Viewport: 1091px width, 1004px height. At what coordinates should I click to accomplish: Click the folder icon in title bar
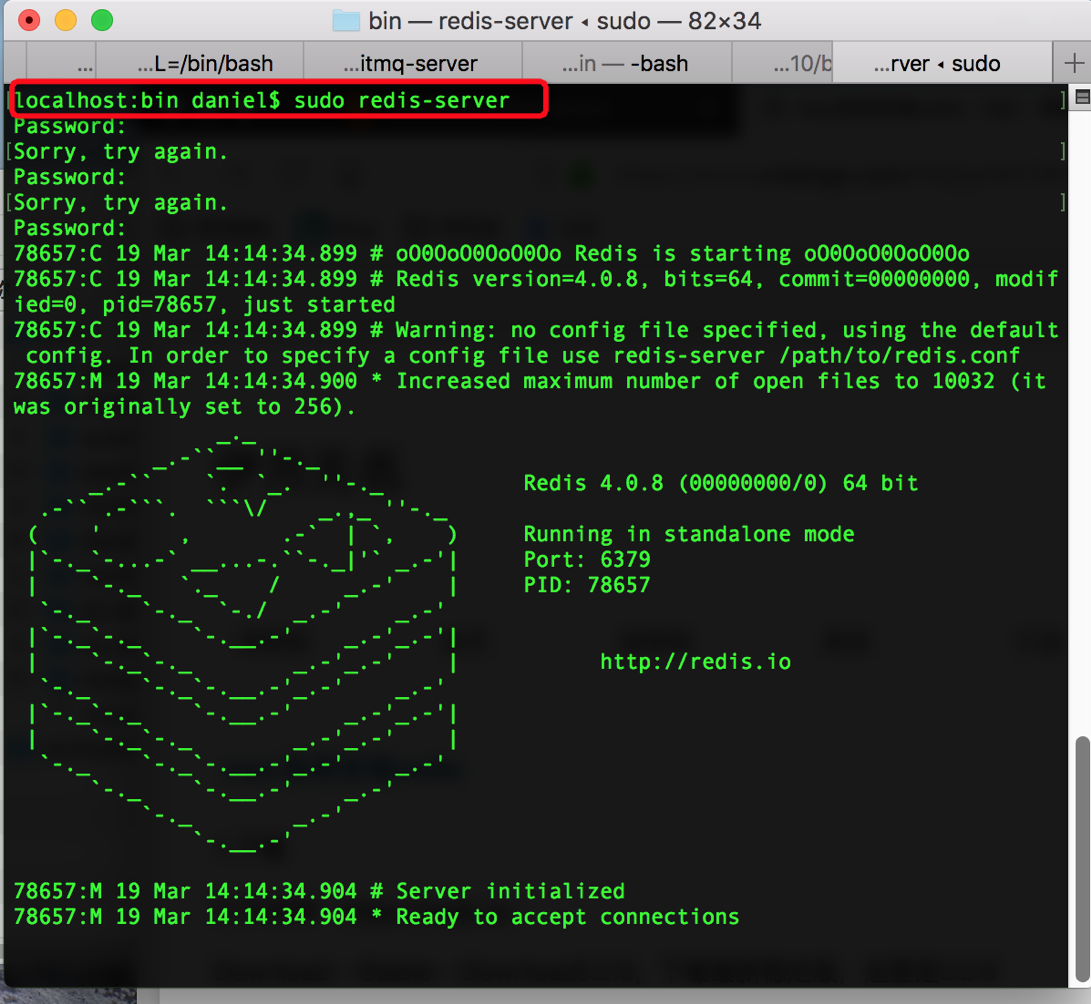click(x=346, y=21)
